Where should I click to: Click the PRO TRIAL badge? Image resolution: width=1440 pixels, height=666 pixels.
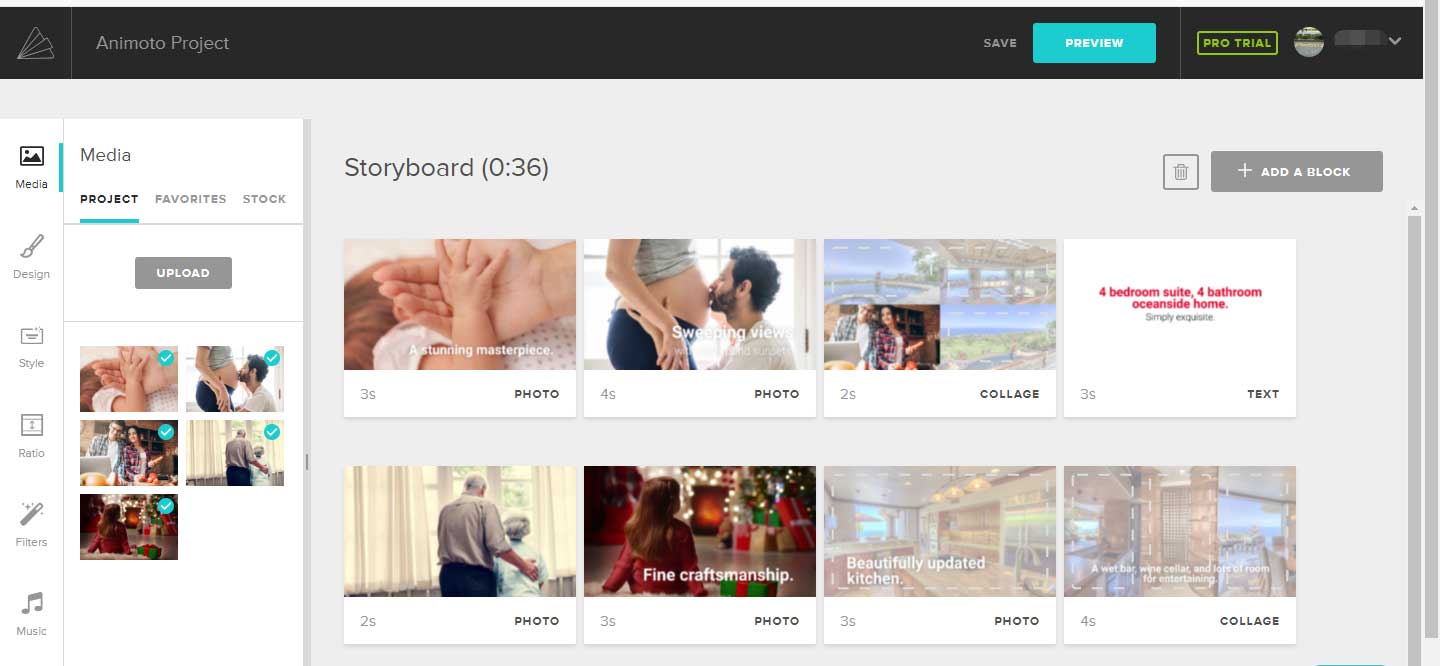click(x=1237, y=42)
